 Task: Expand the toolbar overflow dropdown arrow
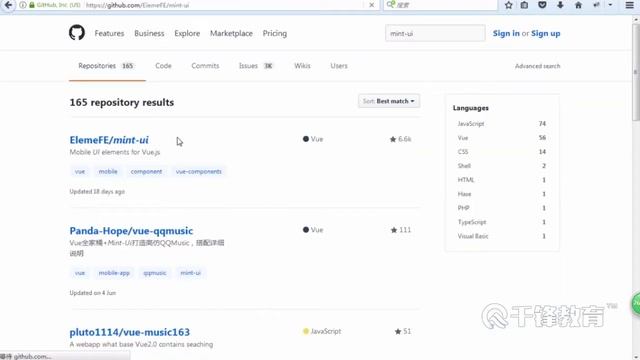(610, 5)
